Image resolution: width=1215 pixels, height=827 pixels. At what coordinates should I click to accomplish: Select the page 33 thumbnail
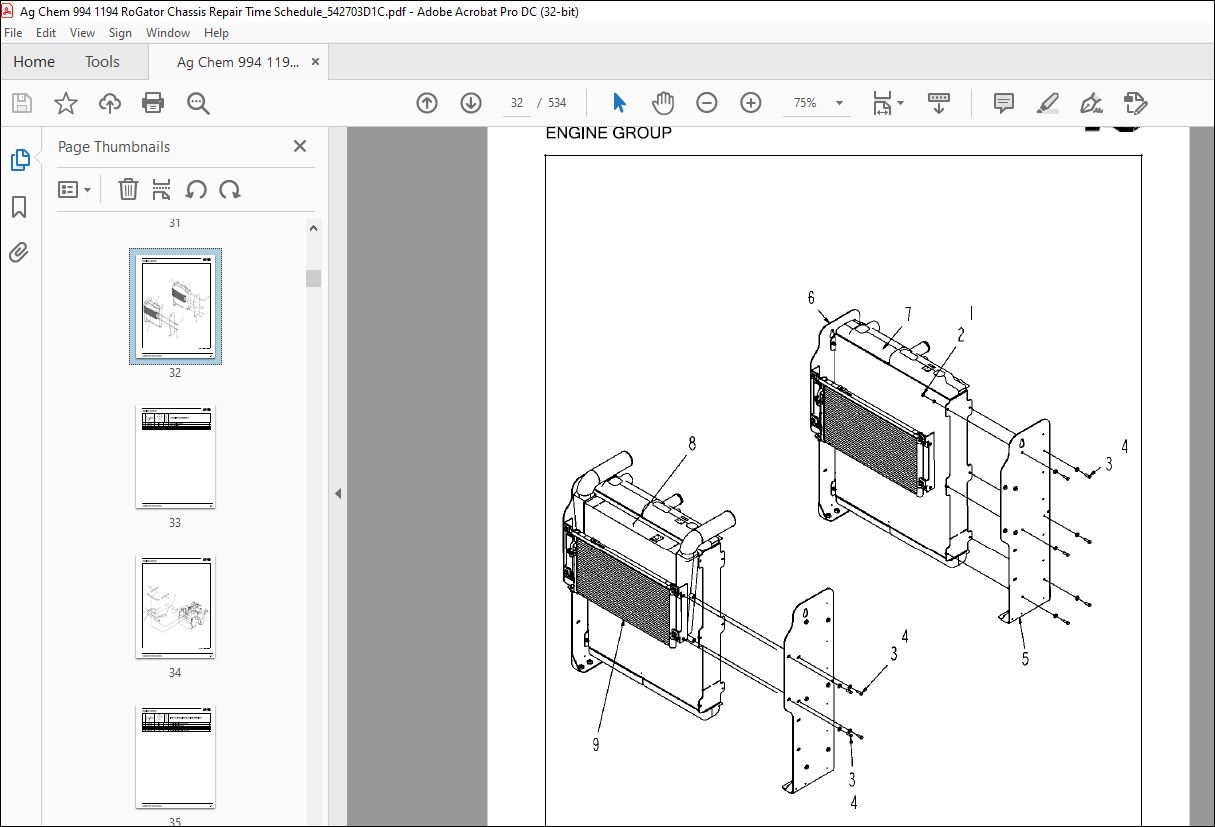click(x=175, y=457)
